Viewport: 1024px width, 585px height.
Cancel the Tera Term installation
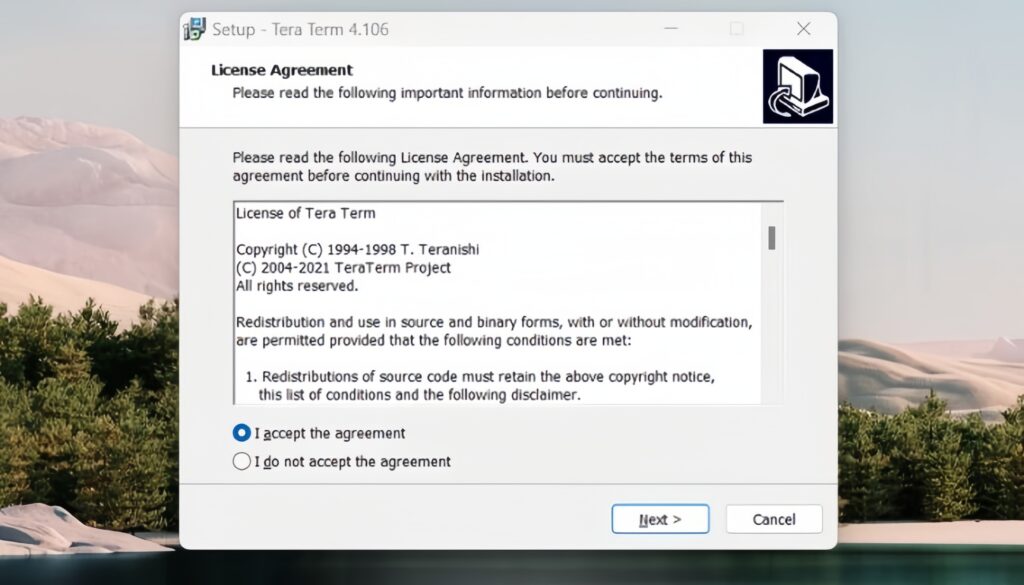[774, 519]
